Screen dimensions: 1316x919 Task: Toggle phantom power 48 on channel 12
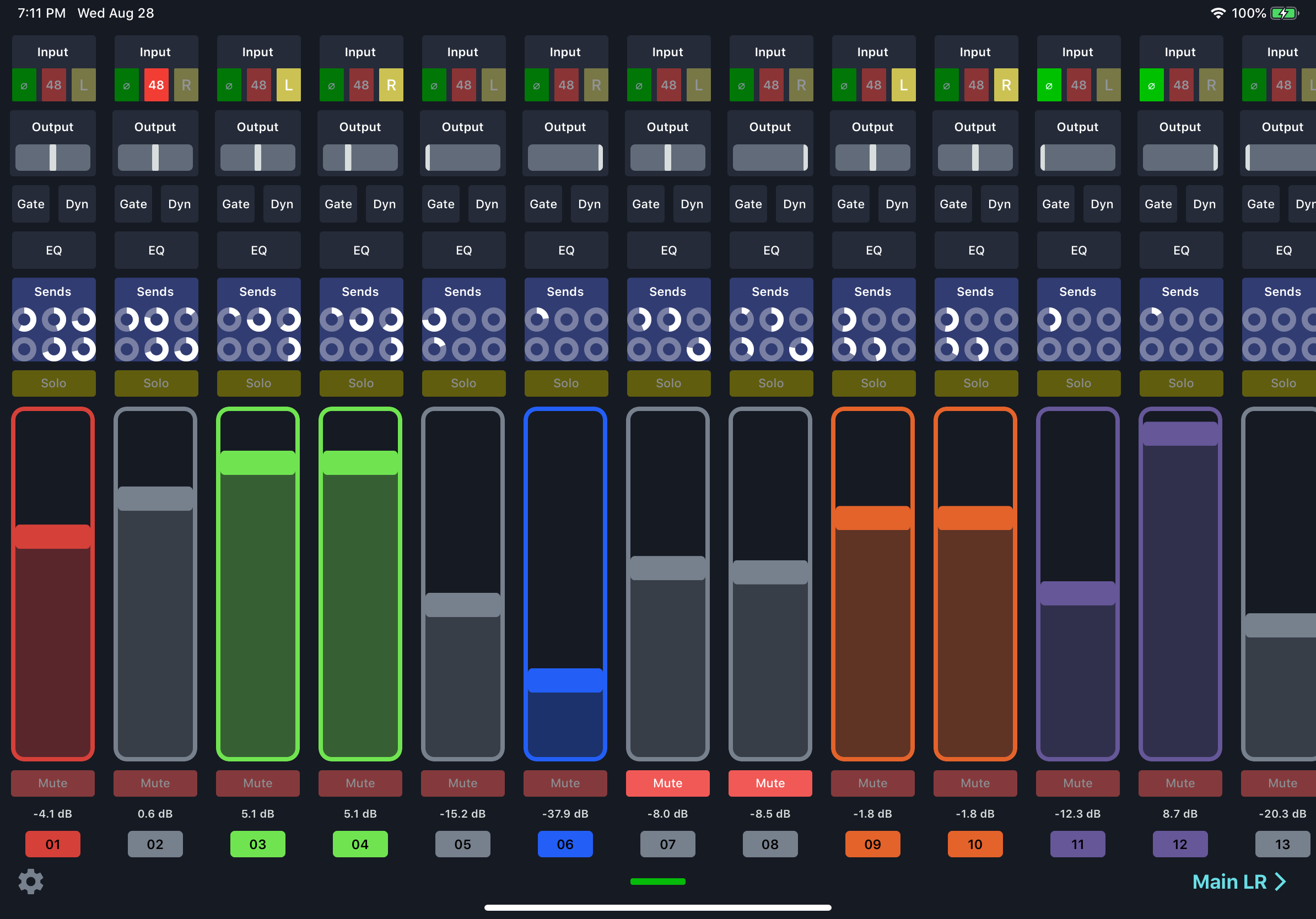pos(1182,84)
